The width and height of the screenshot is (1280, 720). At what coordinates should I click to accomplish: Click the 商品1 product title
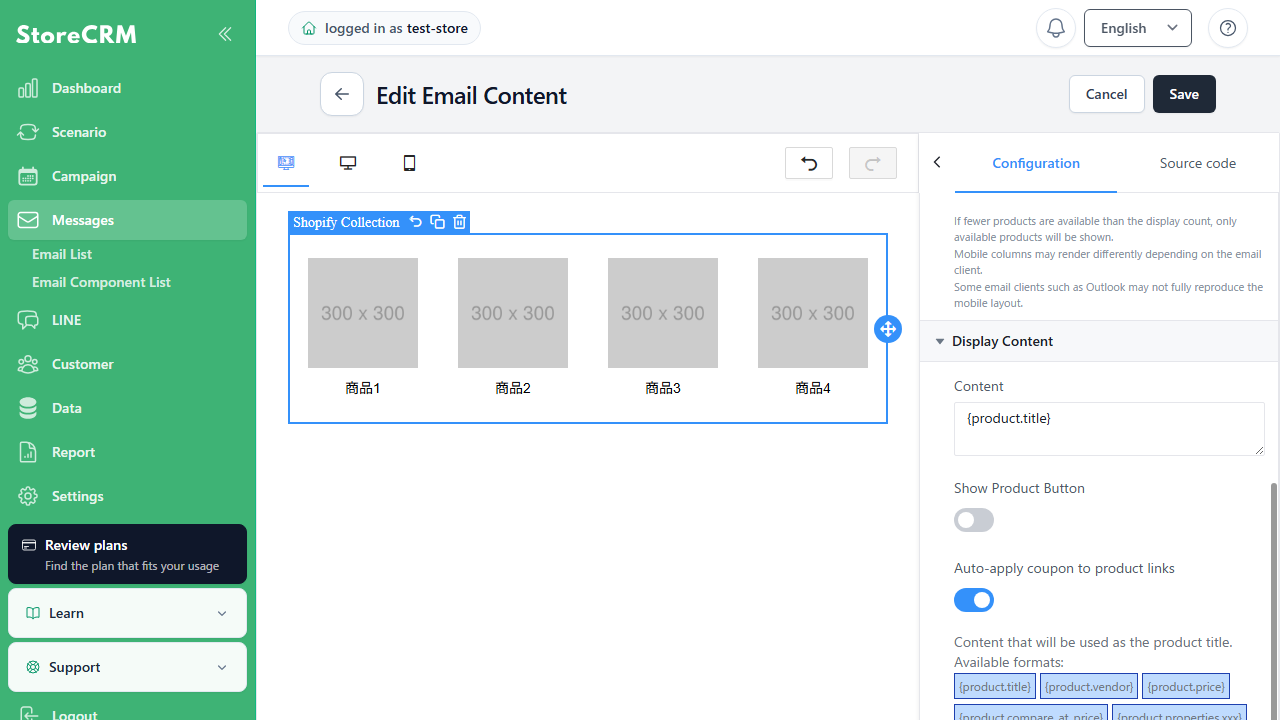(363, 388)
